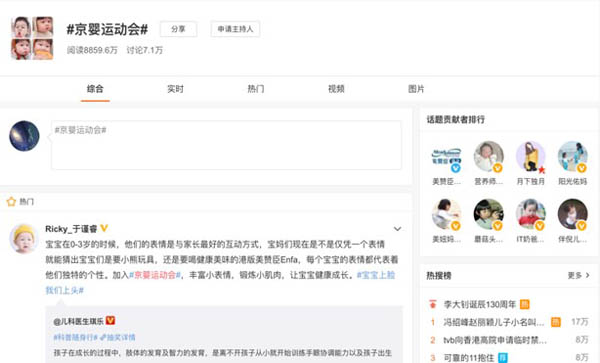
Task: Switch to the 综合 tab
Action: pos(95,89)
